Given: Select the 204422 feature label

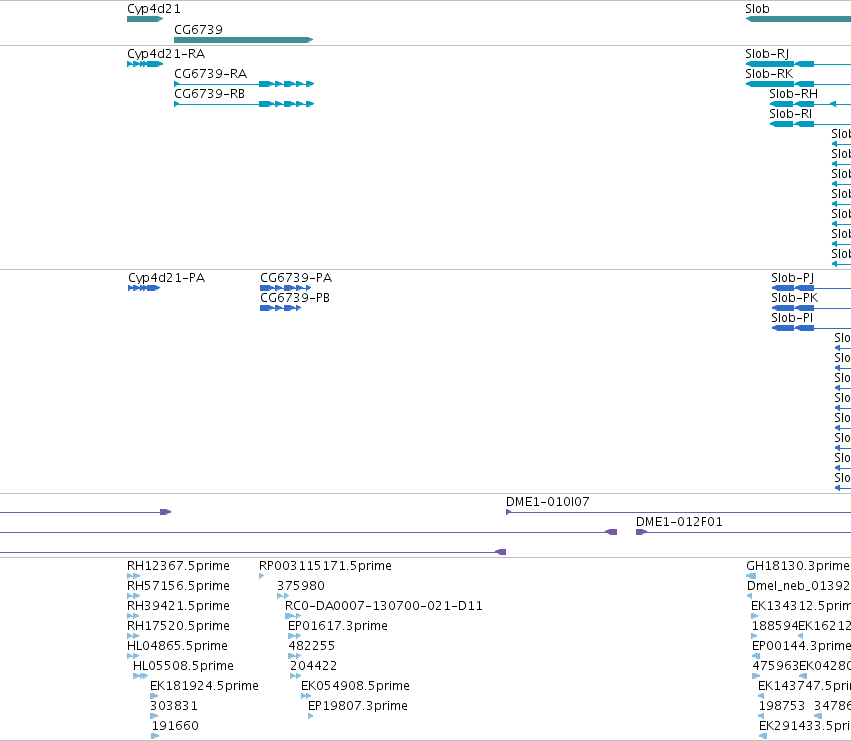Looking at the screenshot, I should point(313,666).
